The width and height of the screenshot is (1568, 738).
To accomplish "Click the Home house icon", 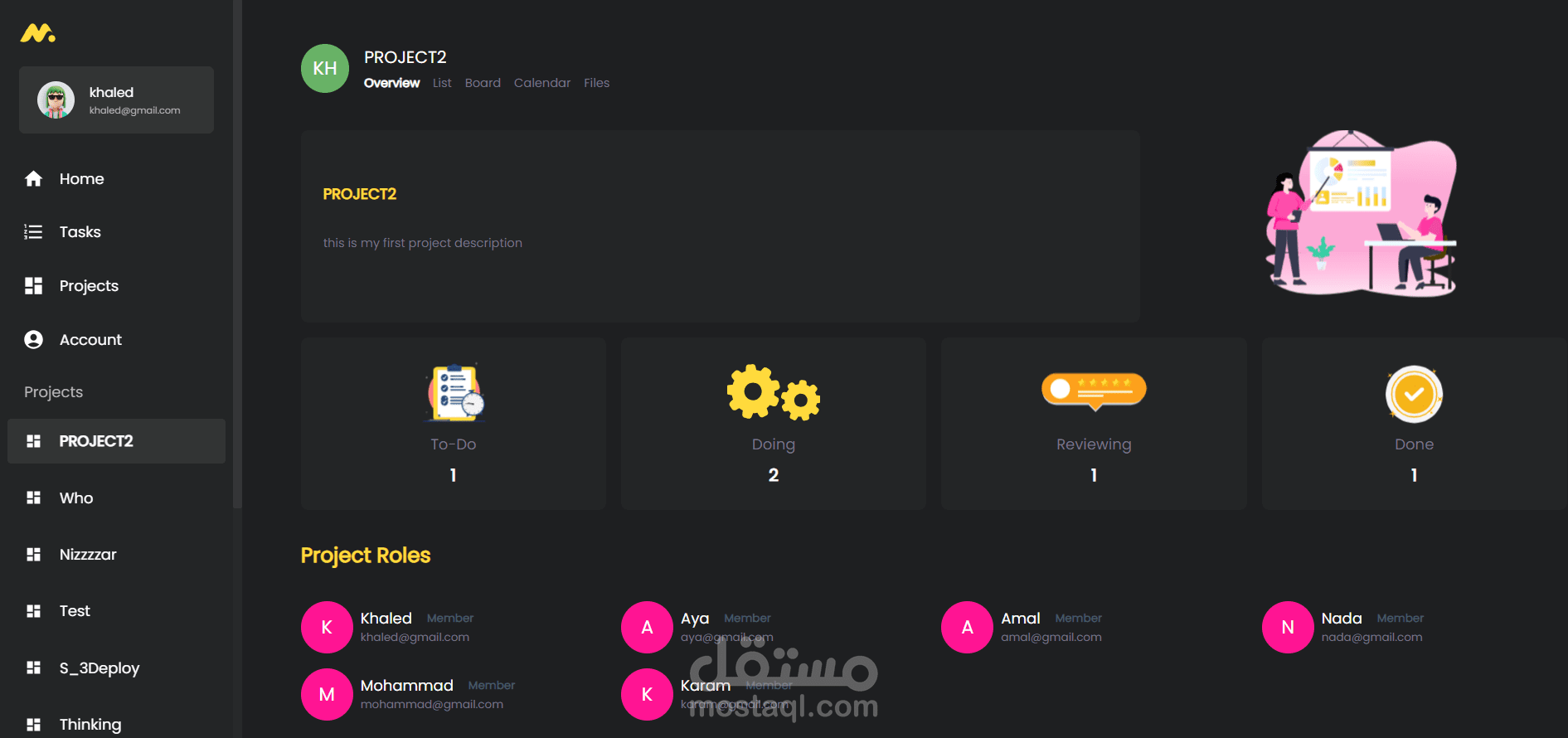I will (33, 178).
